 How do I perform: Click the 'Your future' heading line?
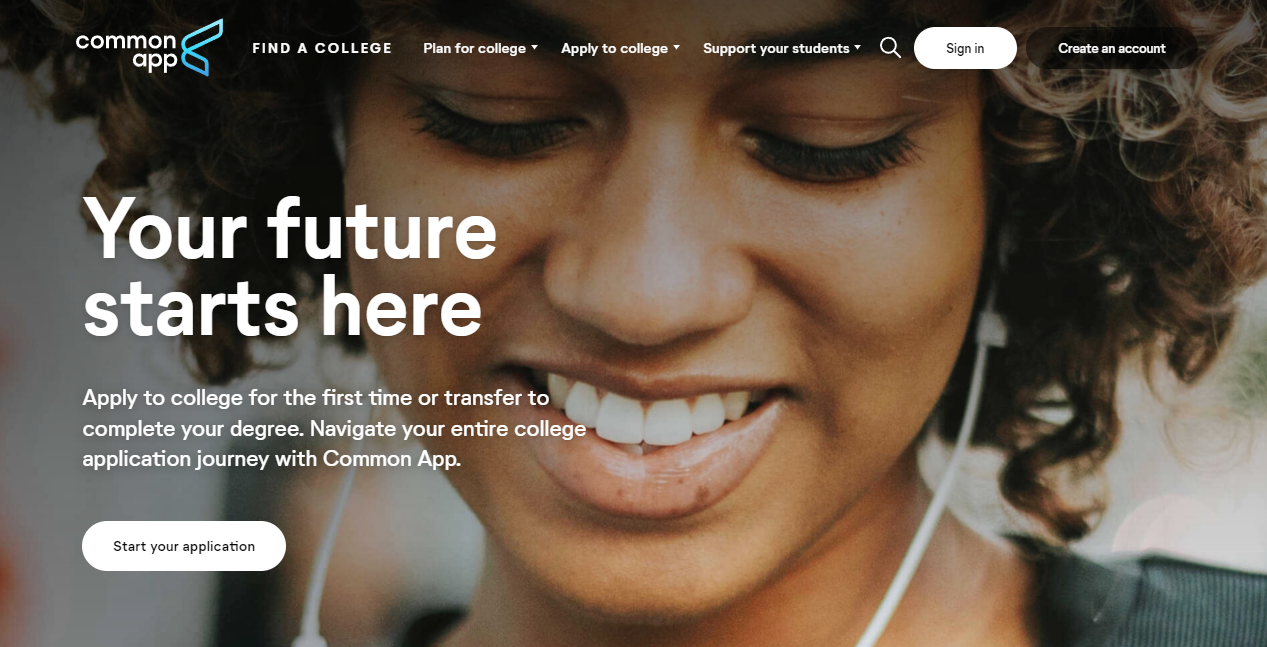point(290,229)
